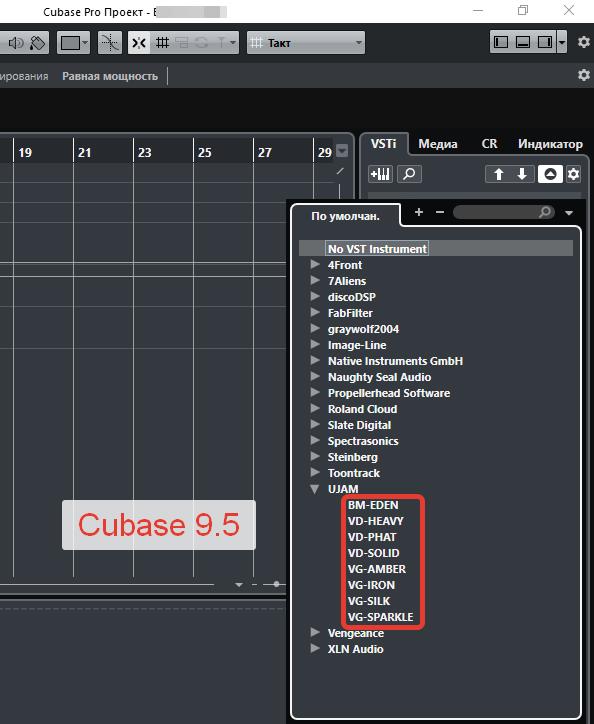Click the Naughty Seal Audio folder name
Screen dimensions: 594x724
(x=379, y=377)
